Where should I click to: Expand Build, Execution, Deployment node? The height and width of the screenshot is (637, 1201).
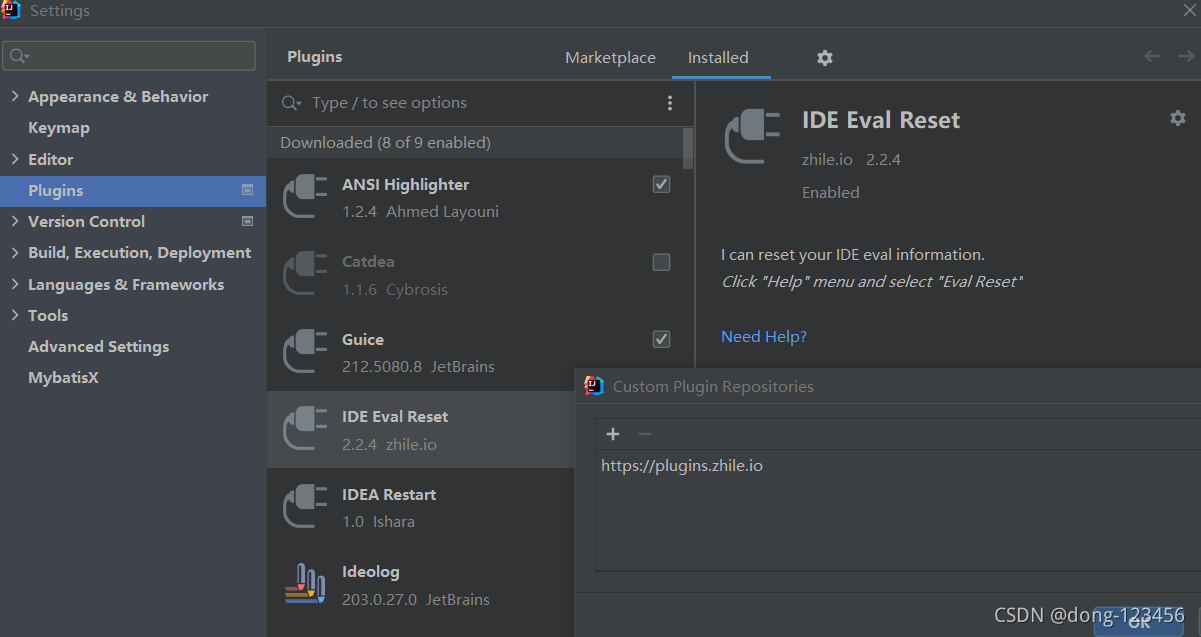pyautogui.click(x=14, y=253)
